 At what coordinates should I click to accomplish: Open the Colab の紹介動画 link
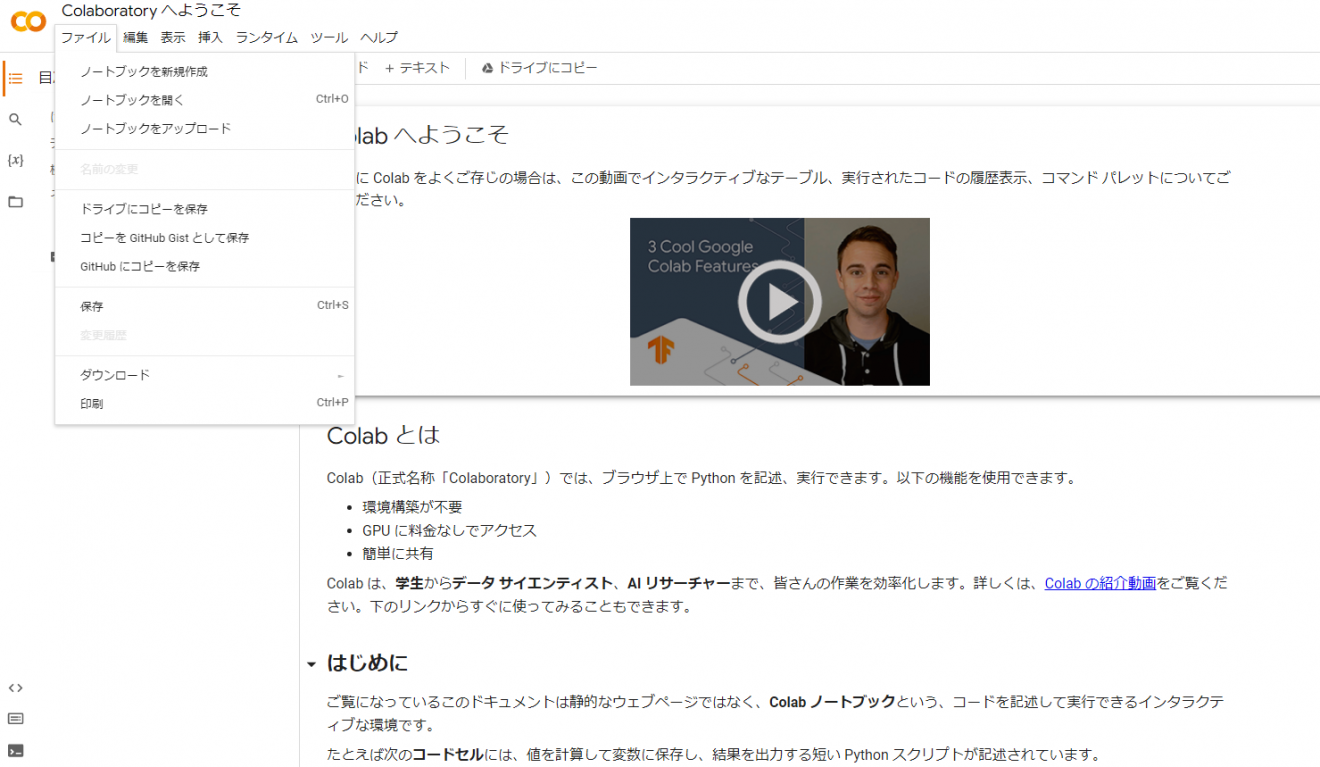pos(1100,584)
